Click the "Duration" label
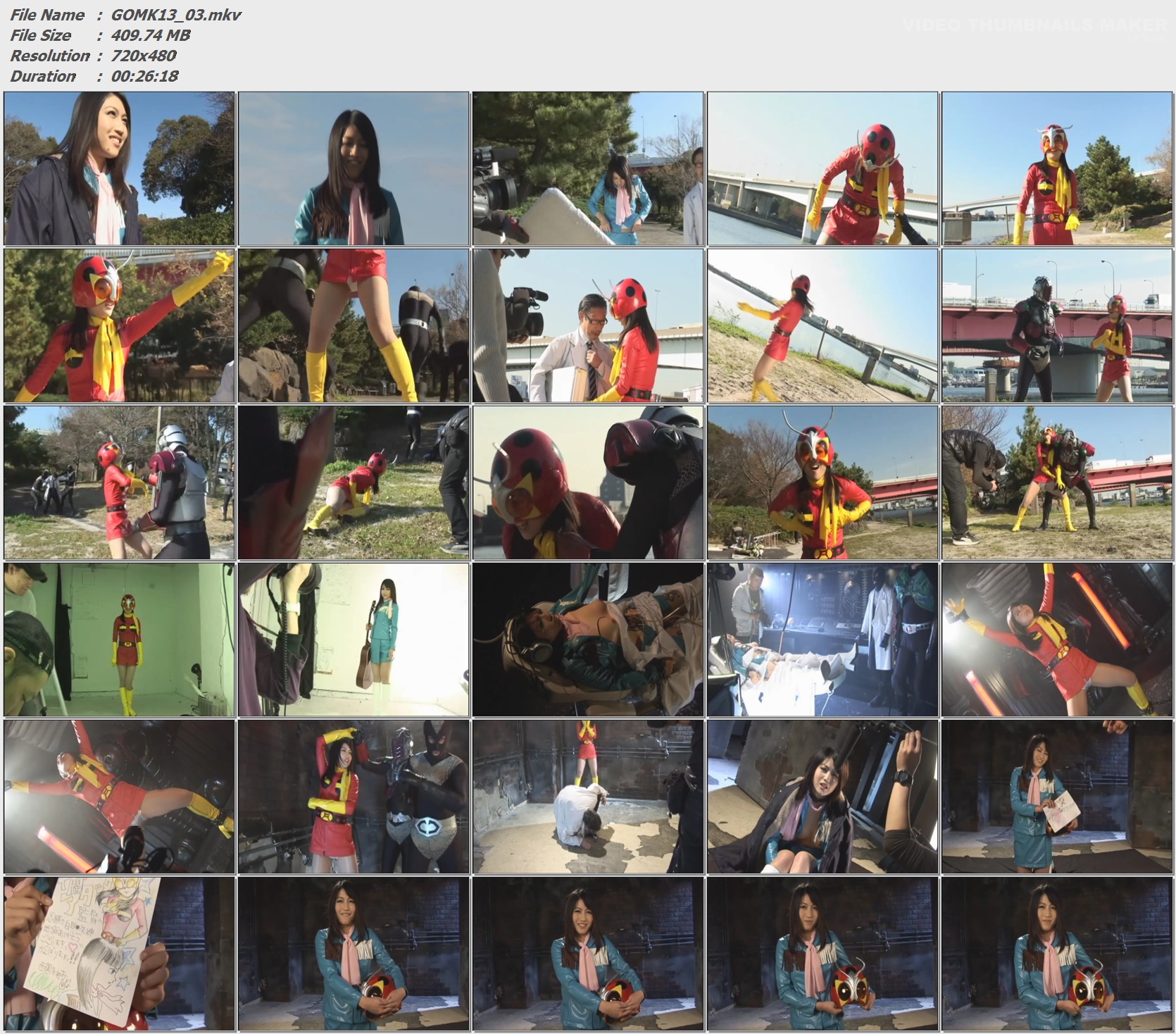1176x1034 pixels. [43, 76]
